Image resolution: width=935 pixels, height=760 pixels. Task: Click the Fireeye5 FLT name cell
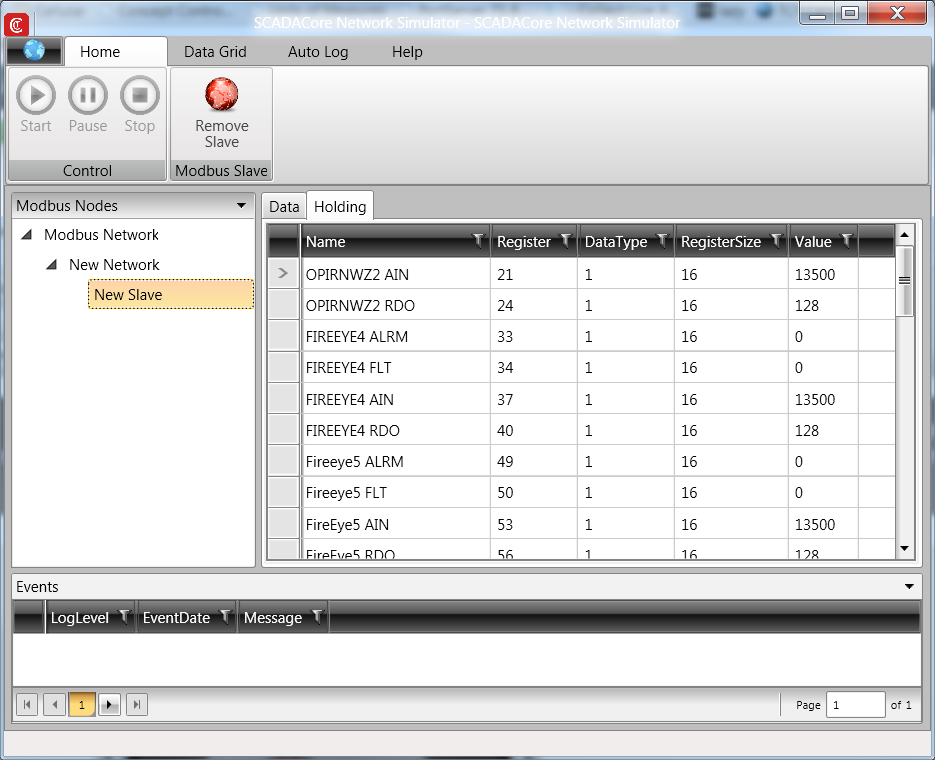tap(396, 492)
